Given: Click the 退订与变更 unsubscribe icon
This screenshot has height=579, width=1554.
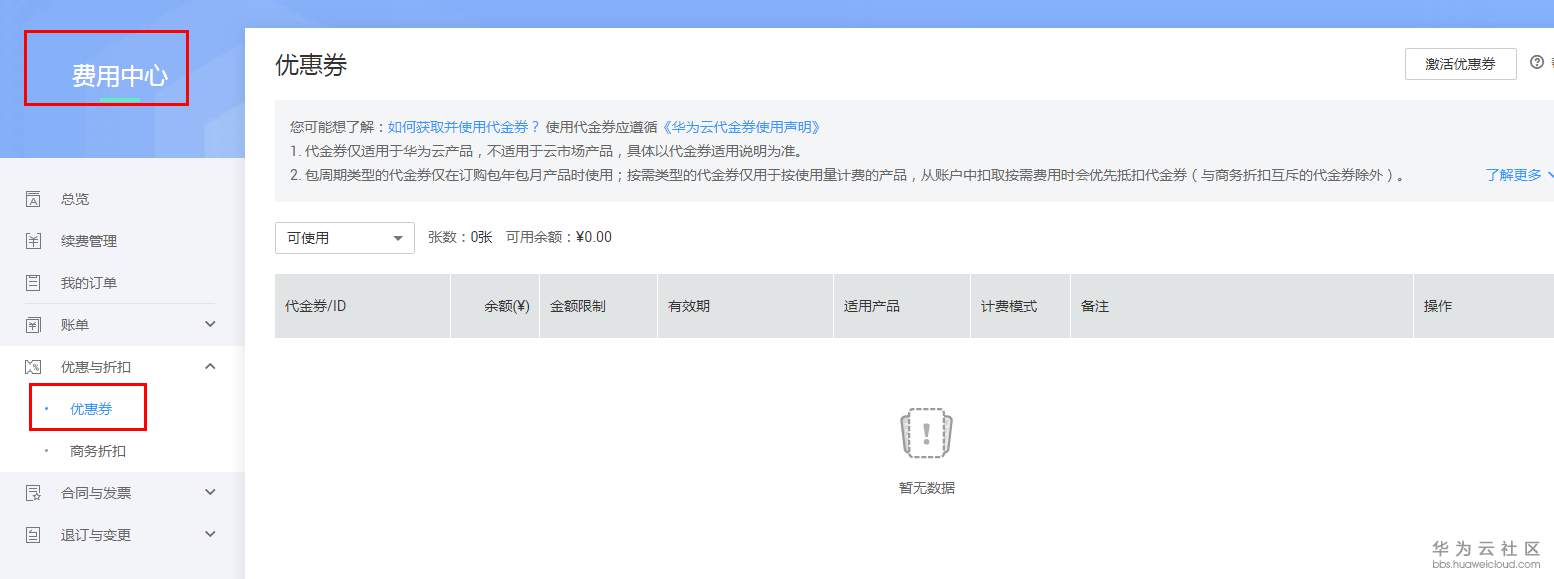Looking at the screenshot, I should pos(33,535).
